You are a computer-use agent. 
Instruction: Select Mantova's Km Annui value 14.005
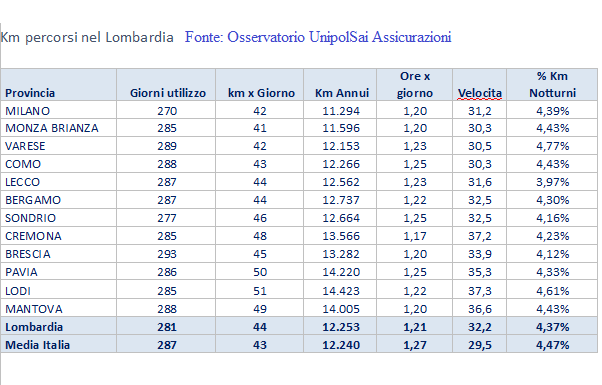(x=341, y=309)
